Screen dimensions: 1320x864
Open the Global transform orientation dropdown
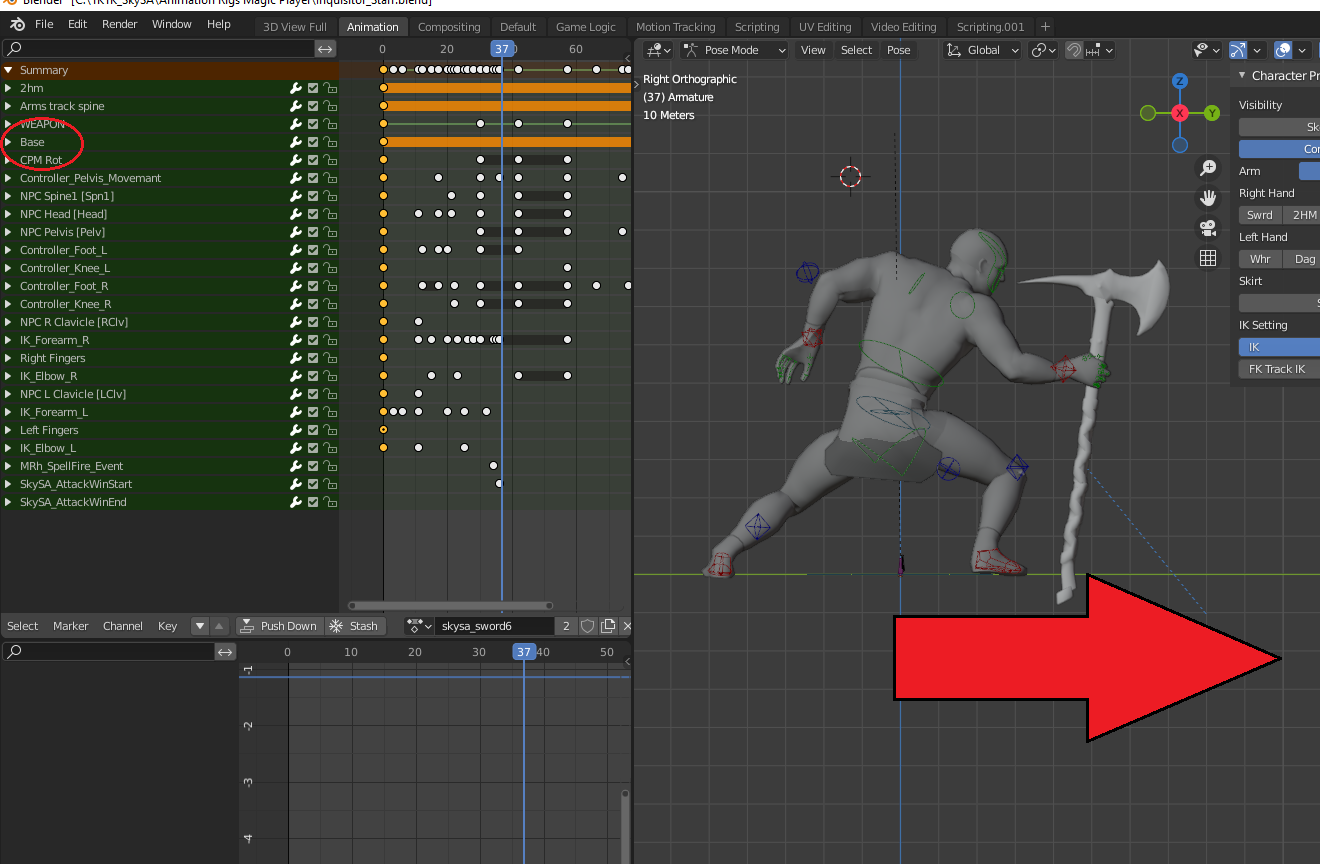pyautogui.click(x=983, y=50)
